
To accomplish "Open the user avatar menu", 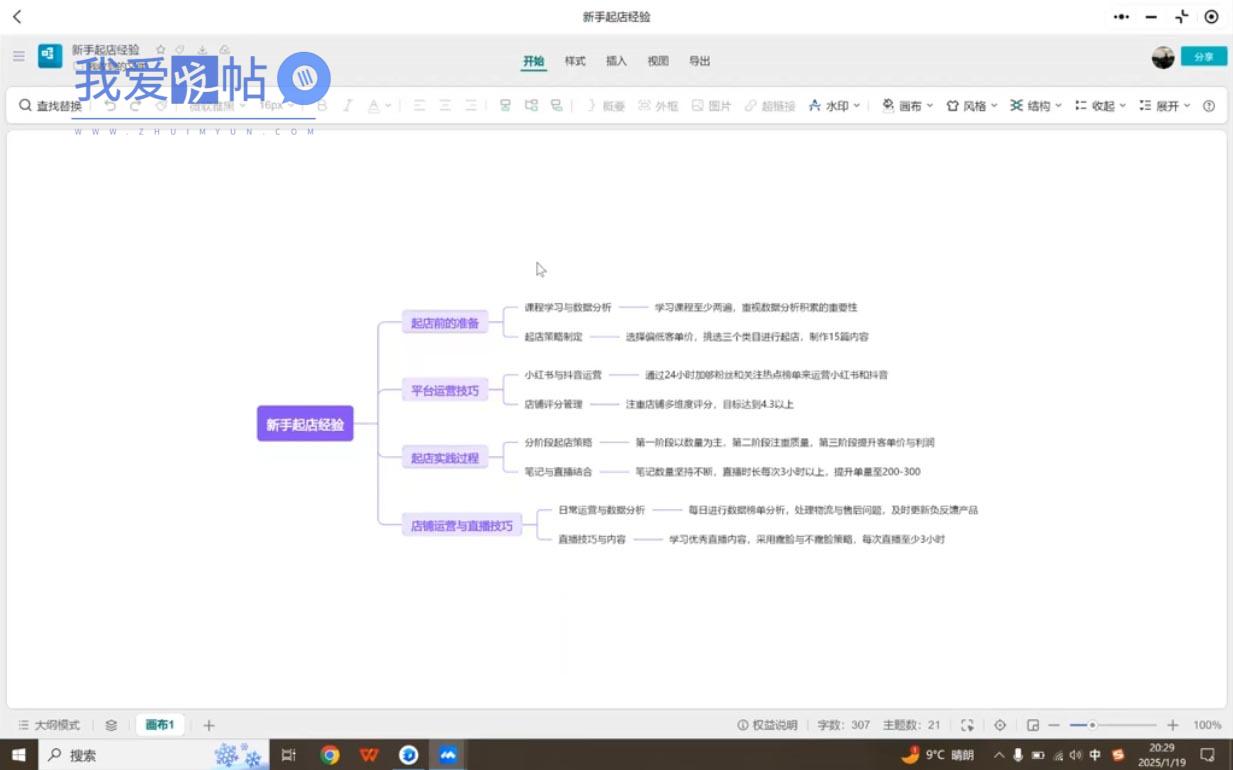I will tap(1163, 57).
